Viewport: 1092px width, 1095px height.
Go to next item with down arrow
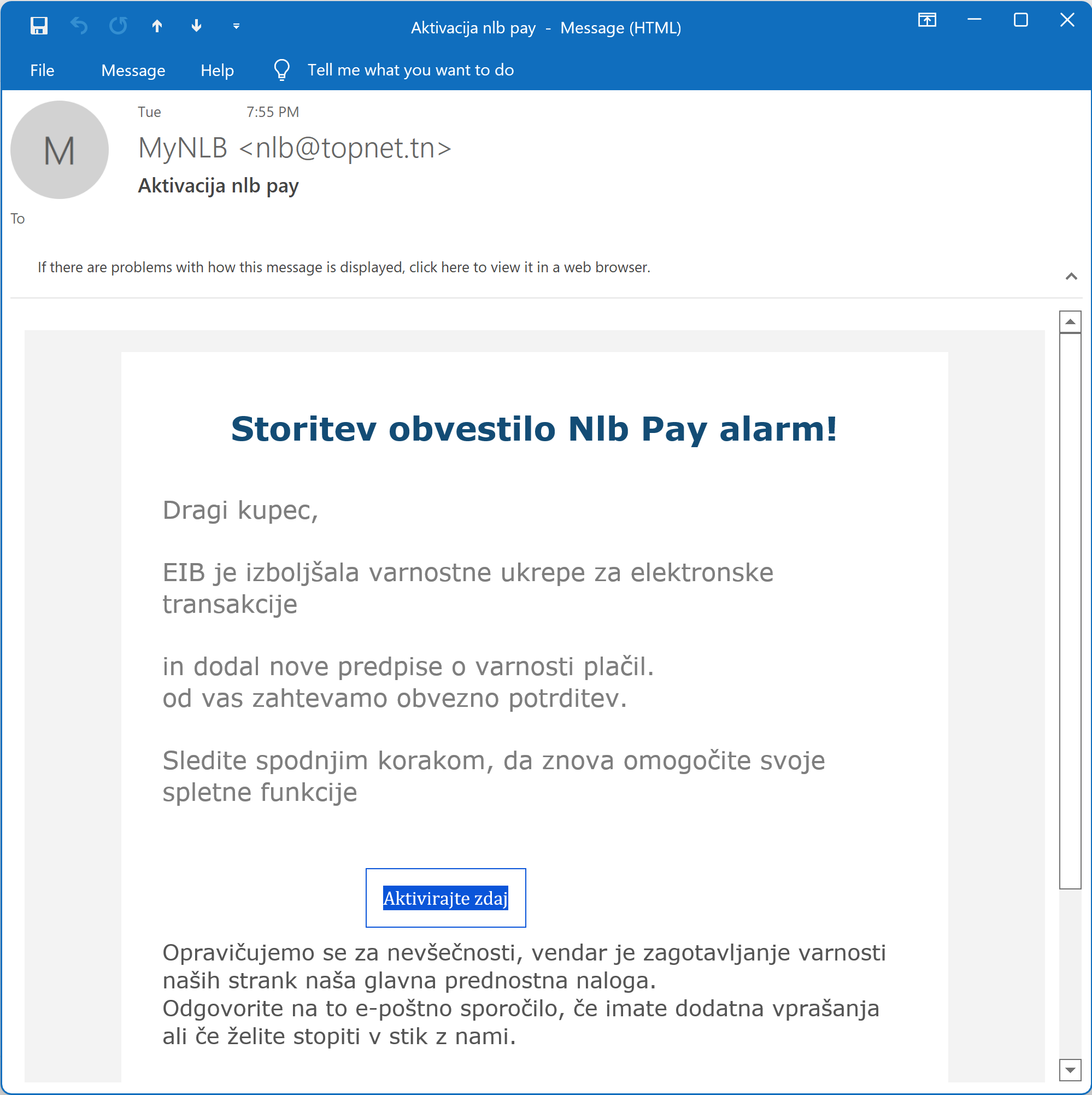coord(196,26)
